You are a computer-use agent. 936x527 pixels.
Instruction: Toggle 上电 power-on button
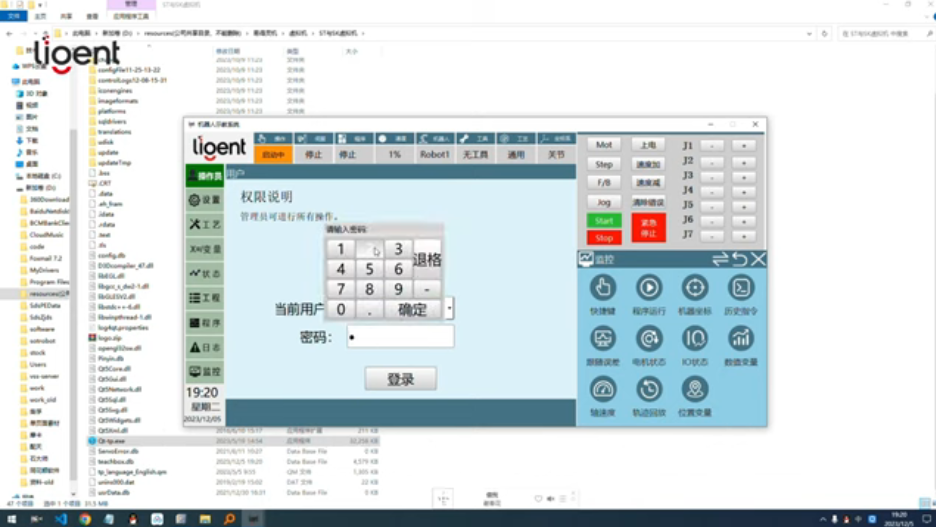point(648,145)
